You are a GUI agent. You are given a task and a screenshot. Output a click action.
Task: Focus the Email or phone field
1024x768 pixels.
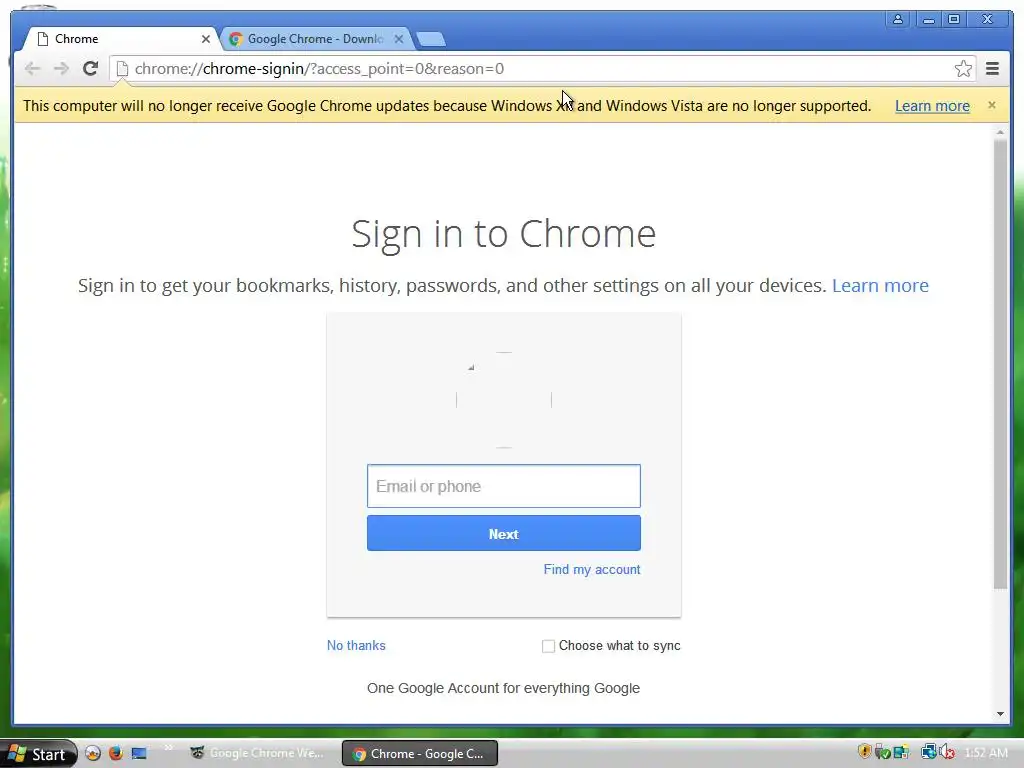[x=504, y=486]
